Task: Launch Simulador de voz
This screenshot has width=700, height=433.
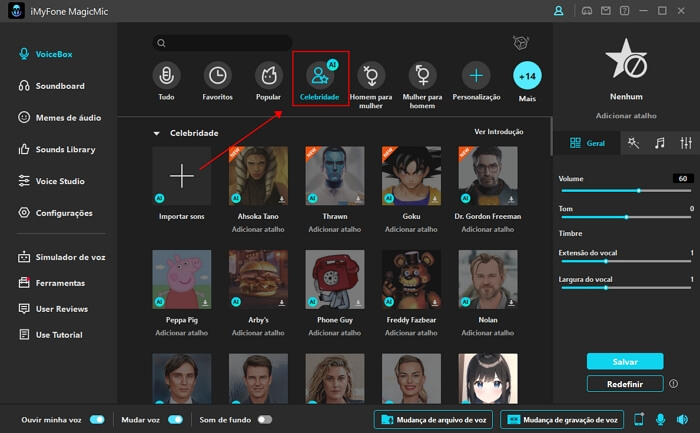Action: 62,257
